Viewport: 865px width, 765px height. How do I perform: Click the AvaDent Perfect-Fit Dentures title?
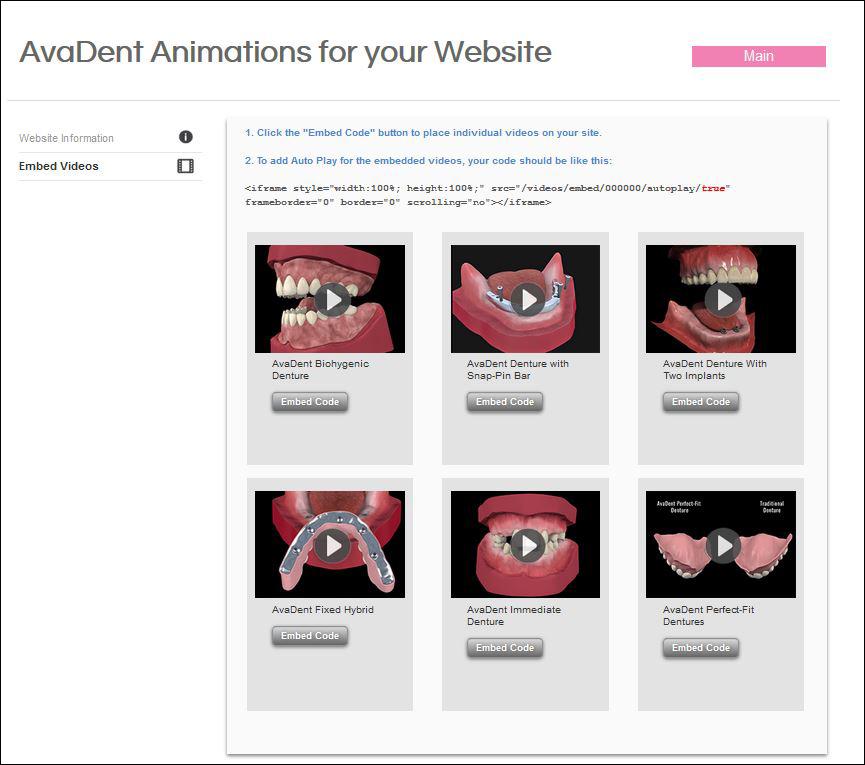click(708, 616)
